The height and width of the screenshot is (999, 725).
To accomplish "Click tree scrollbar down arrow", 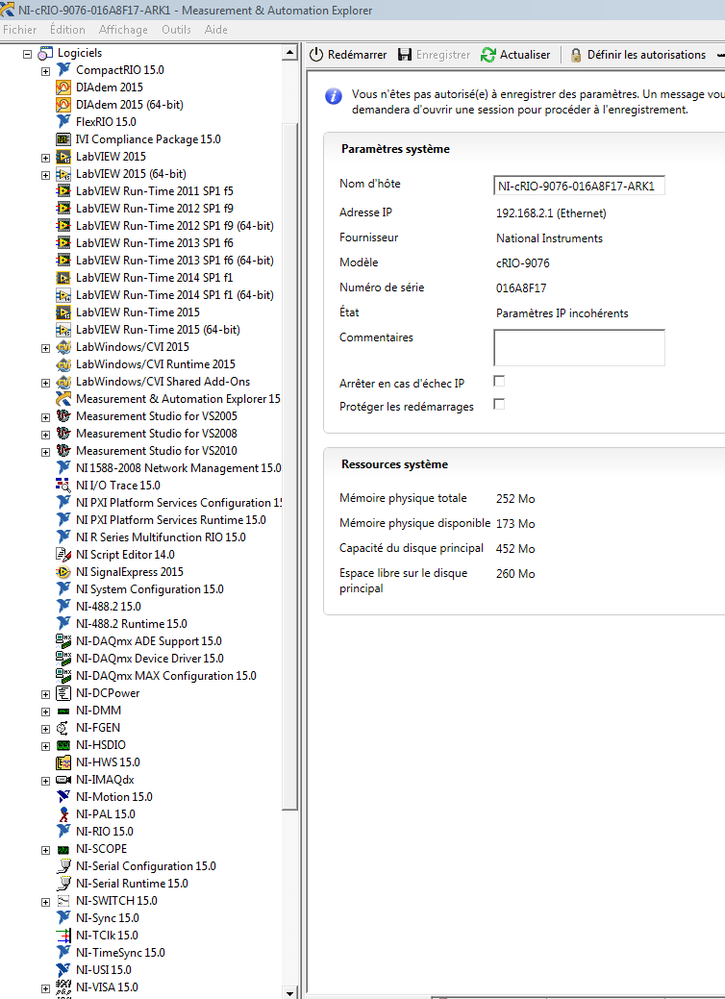I will [x=290, y=993].
